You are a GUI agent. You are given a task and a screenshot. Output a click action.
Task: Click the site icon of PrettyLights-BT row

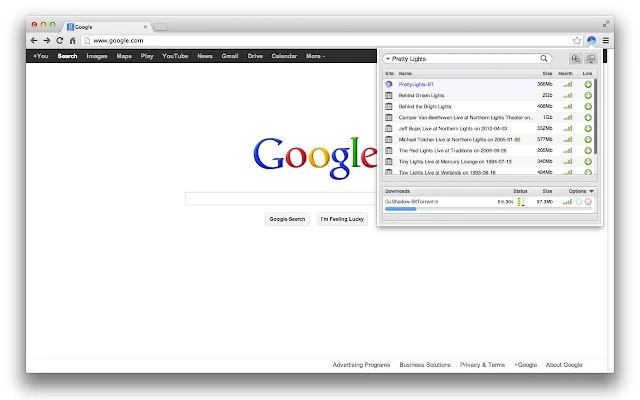389,84
